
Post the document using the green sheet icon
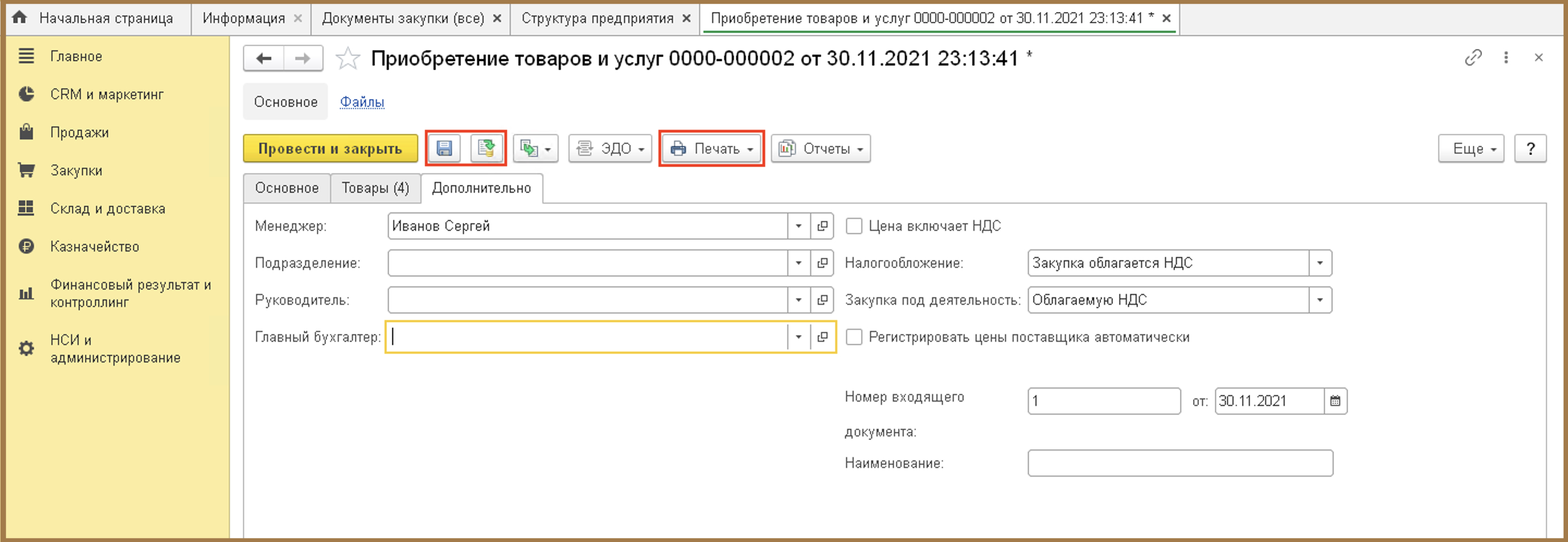click(486, 149)
